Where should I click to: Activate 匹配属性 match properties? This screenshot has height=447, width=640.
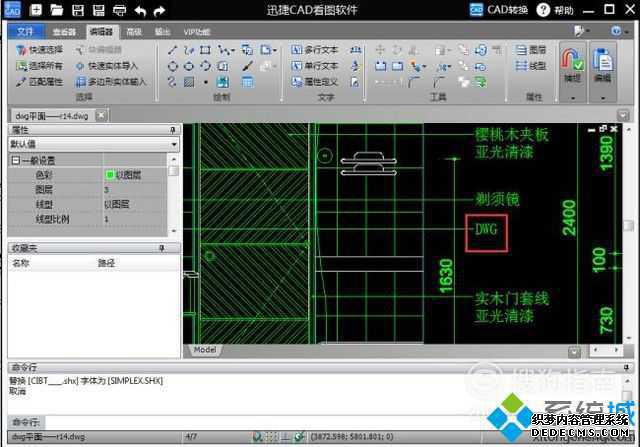pos(40,82)
